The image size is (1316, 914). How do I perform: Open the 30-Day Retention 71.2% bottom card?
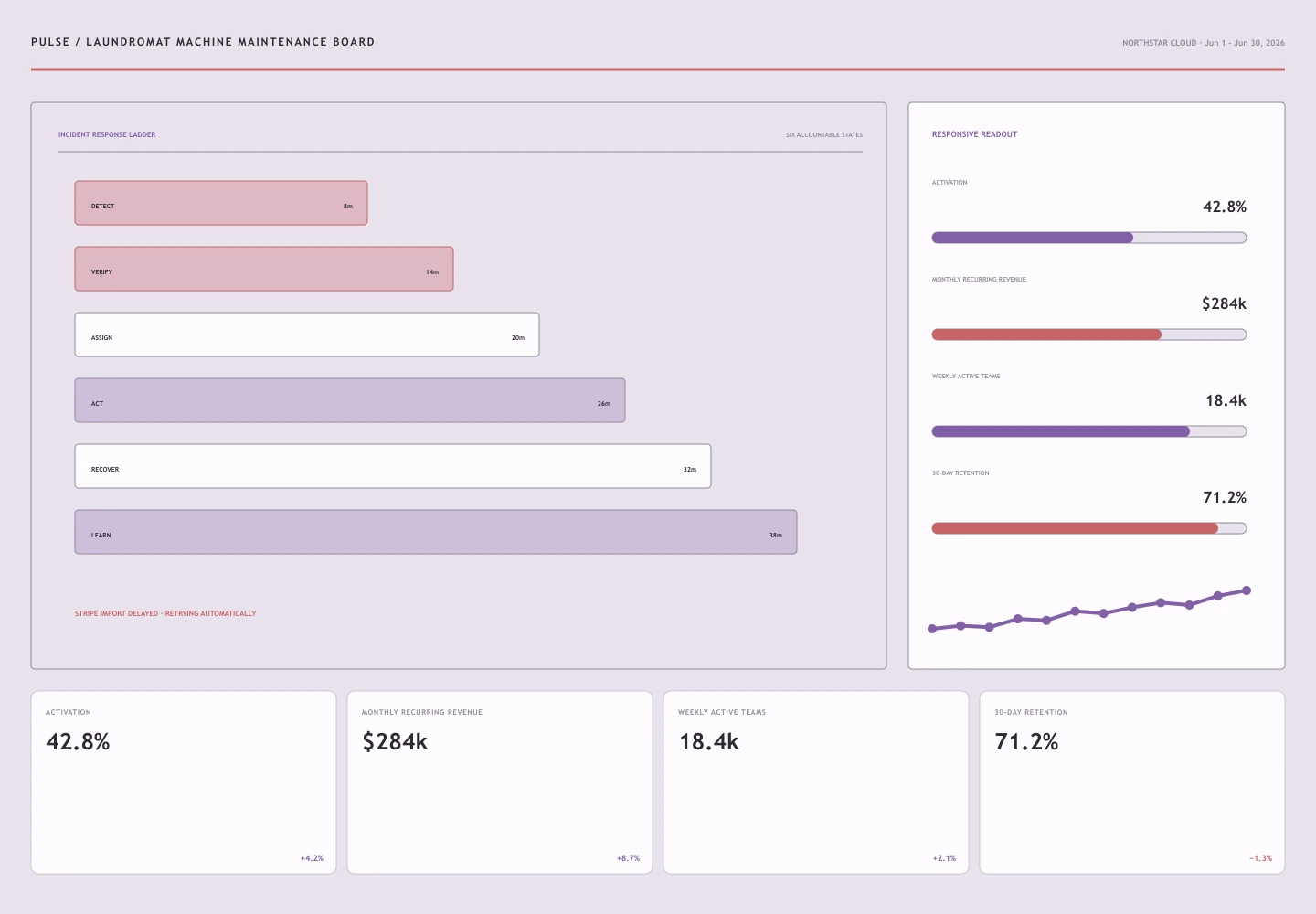click(1132, 782)
